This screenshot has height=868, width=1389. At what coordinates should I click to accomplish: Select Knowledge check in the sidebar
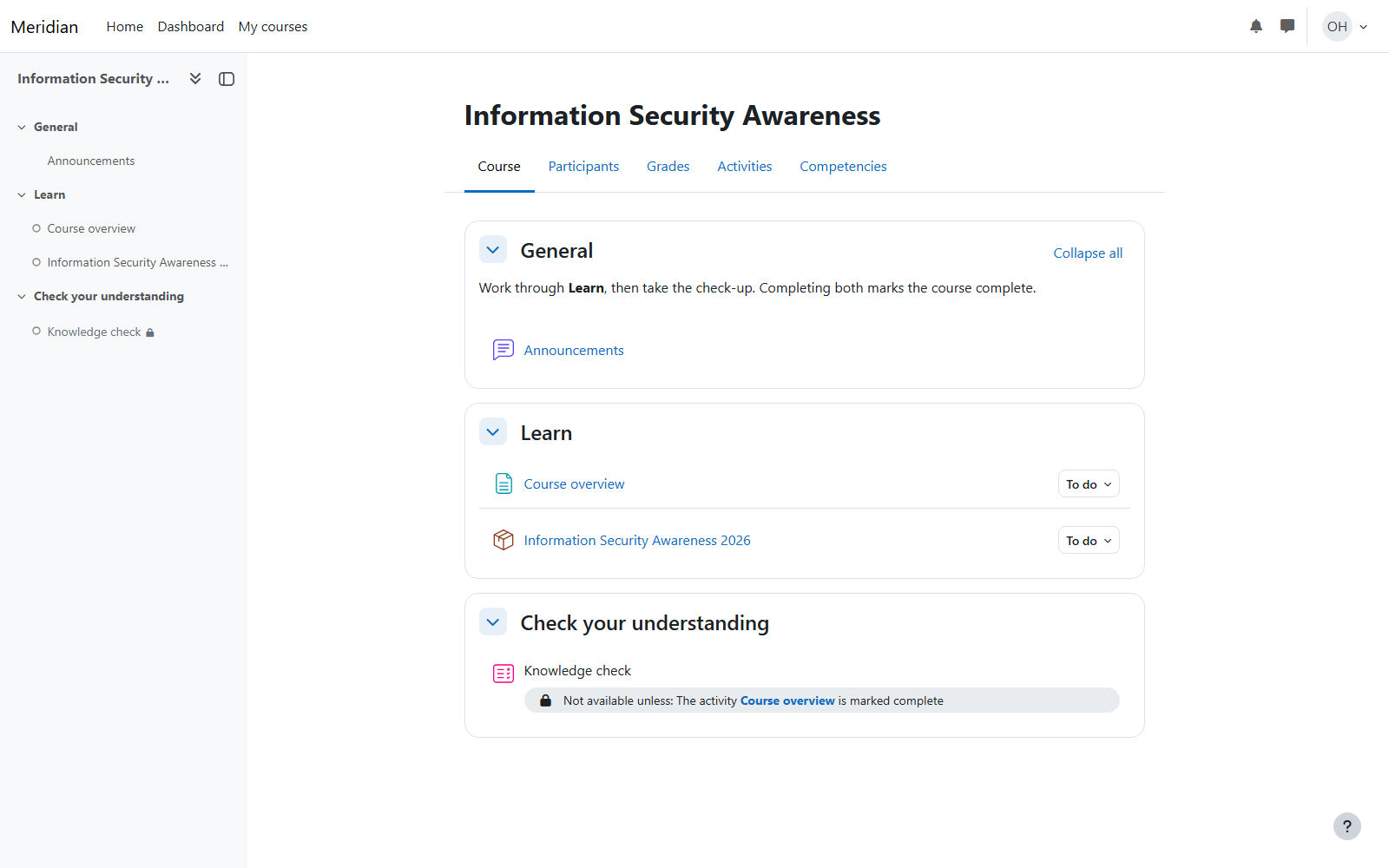pyautogui.click(x=94, y=332)
